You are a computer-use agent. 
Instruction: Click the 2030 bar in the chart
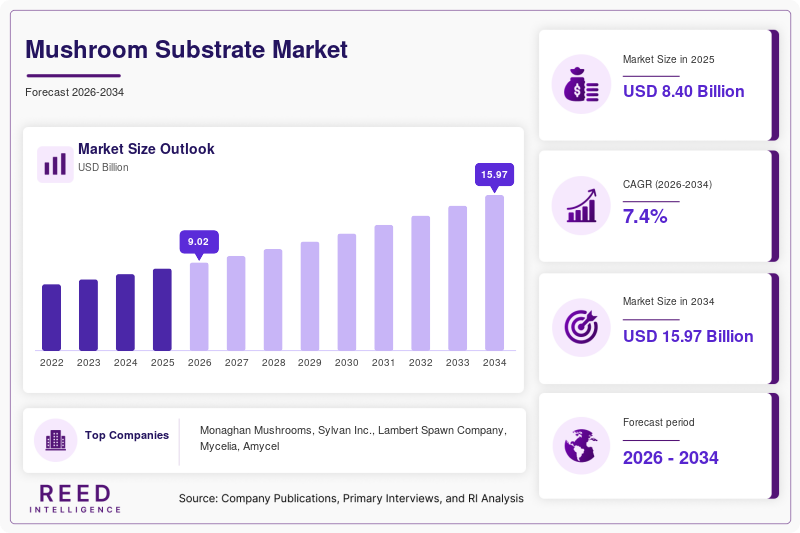tap(347, 292)
